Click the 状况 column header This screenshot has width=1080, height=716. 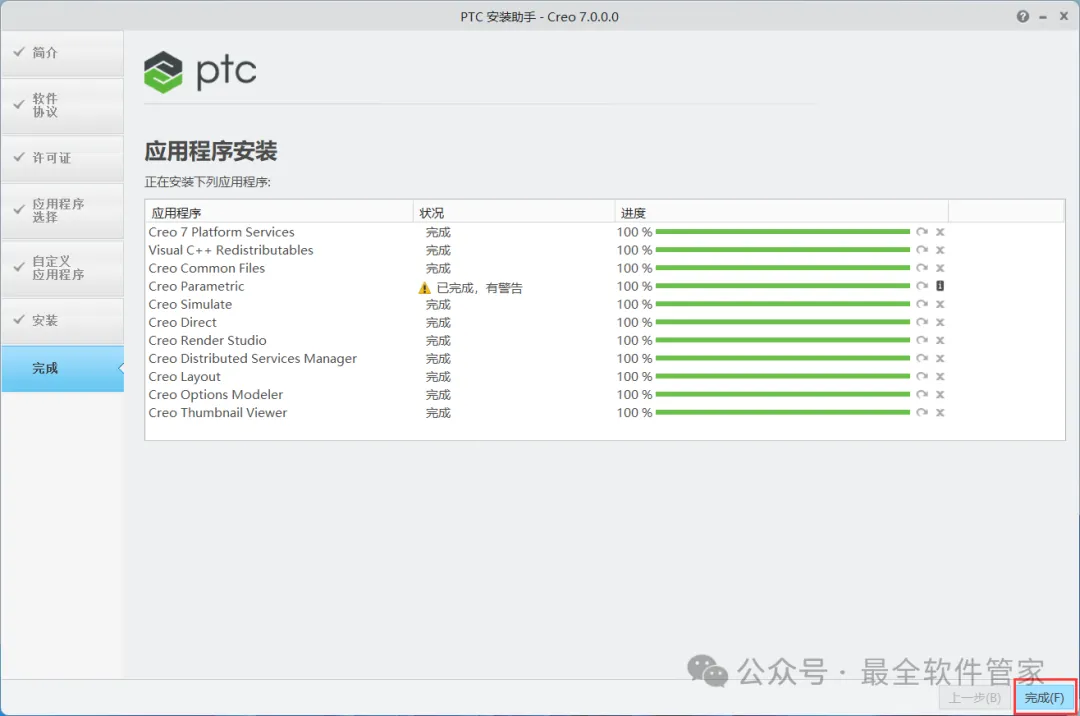[514, 213]
